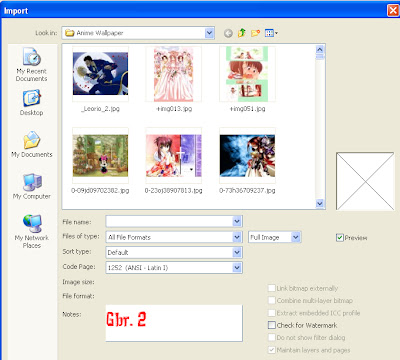The width and height of the screenshot is (400, 360).
Task: Open My Recent Documents place
Action: click(32, 65)
